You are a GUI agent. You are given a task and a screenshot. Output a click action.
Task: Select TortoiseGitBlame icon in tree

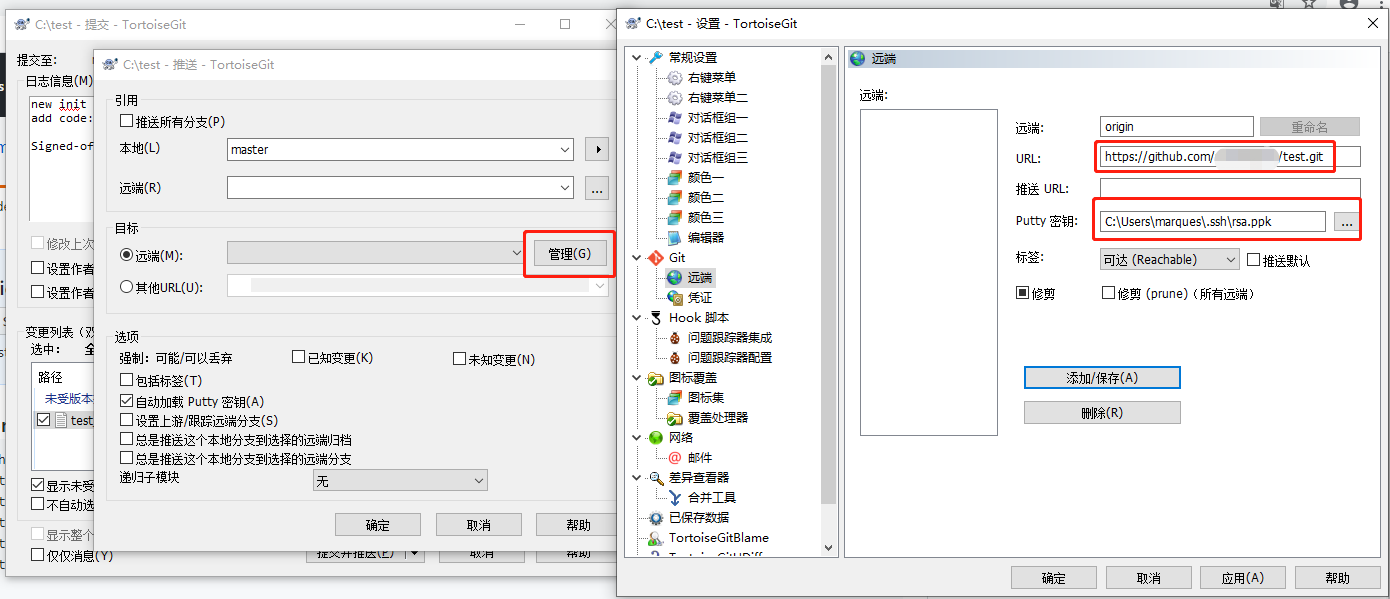point(656,537)
